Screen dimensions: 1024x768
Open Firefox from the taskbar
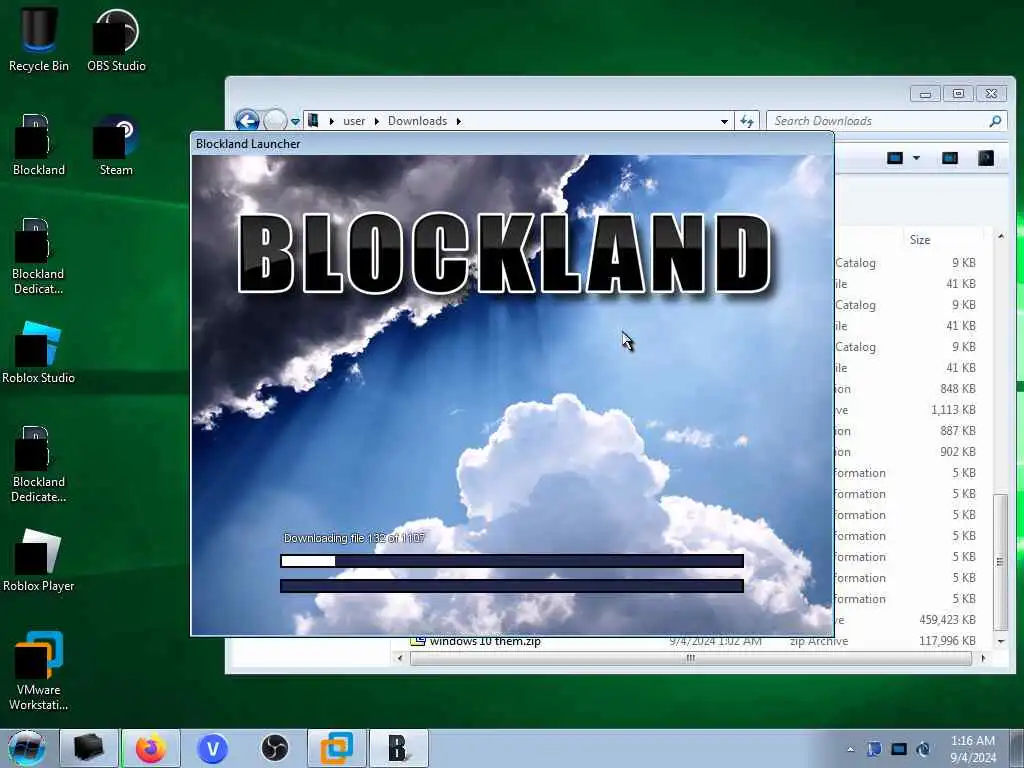[x=151, y=748]
